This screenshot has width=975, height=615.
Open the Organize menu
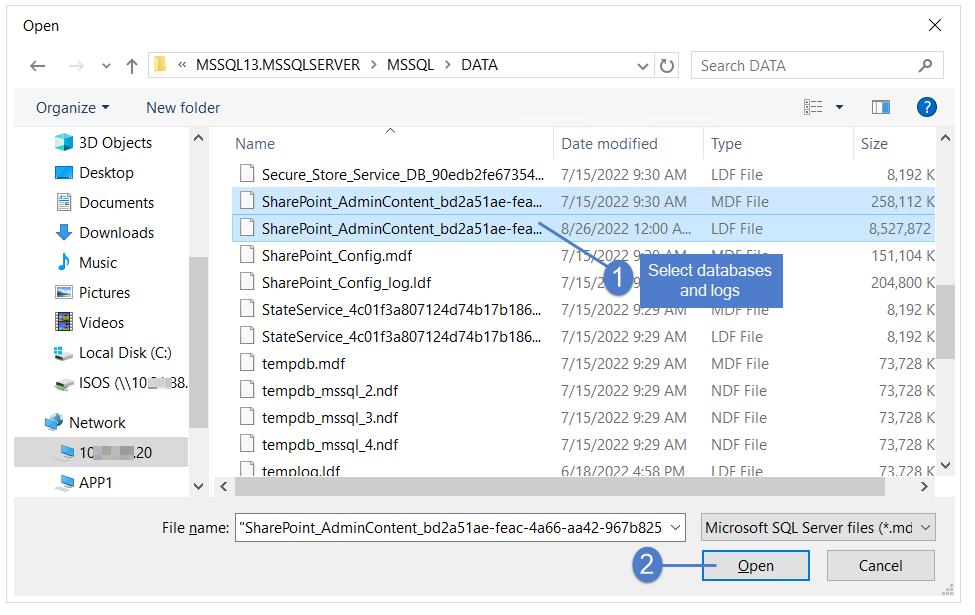[x=72, y=108]
